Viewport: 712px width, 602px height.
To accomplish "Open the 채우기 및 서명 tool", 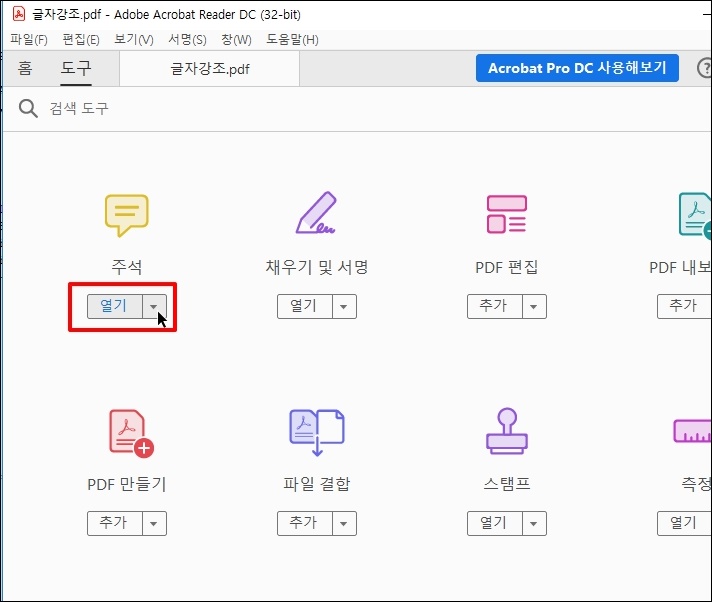I will point(305,306).
